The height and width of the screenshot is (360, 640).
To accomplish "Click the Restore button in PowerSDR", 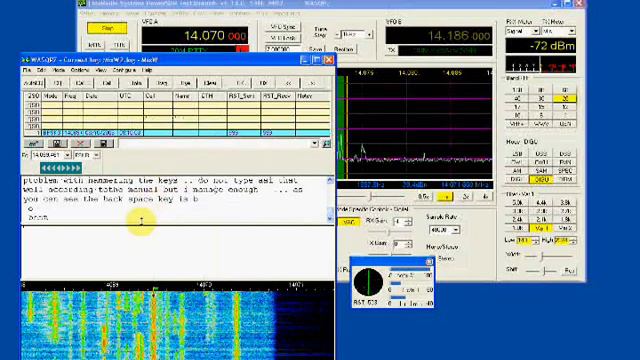I will [x=343, y=49].
